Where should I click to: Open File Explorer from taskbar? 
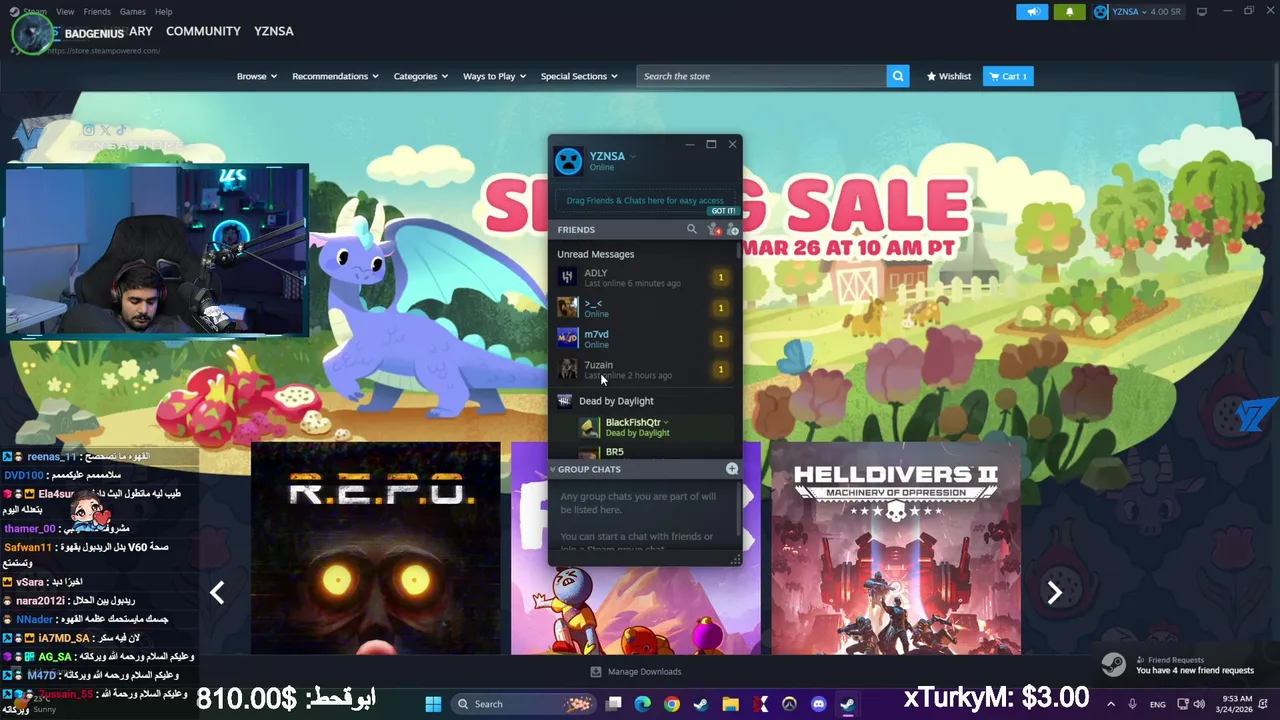coord(730,704)
